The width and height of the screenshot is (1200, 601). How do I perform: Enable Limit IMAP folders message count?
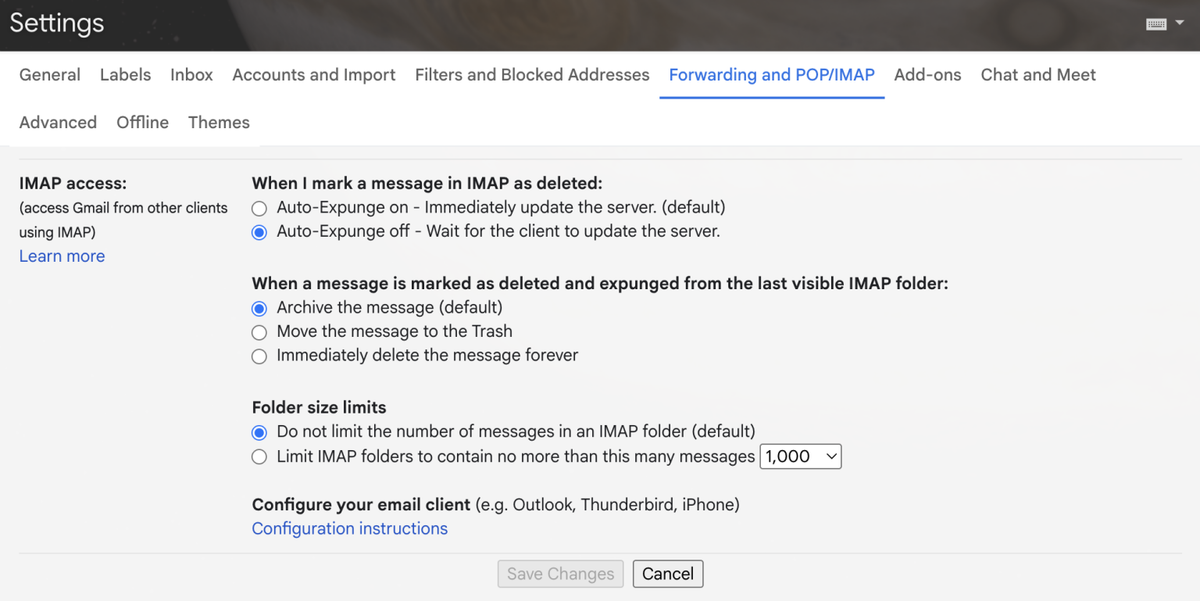tap(260, 457)
